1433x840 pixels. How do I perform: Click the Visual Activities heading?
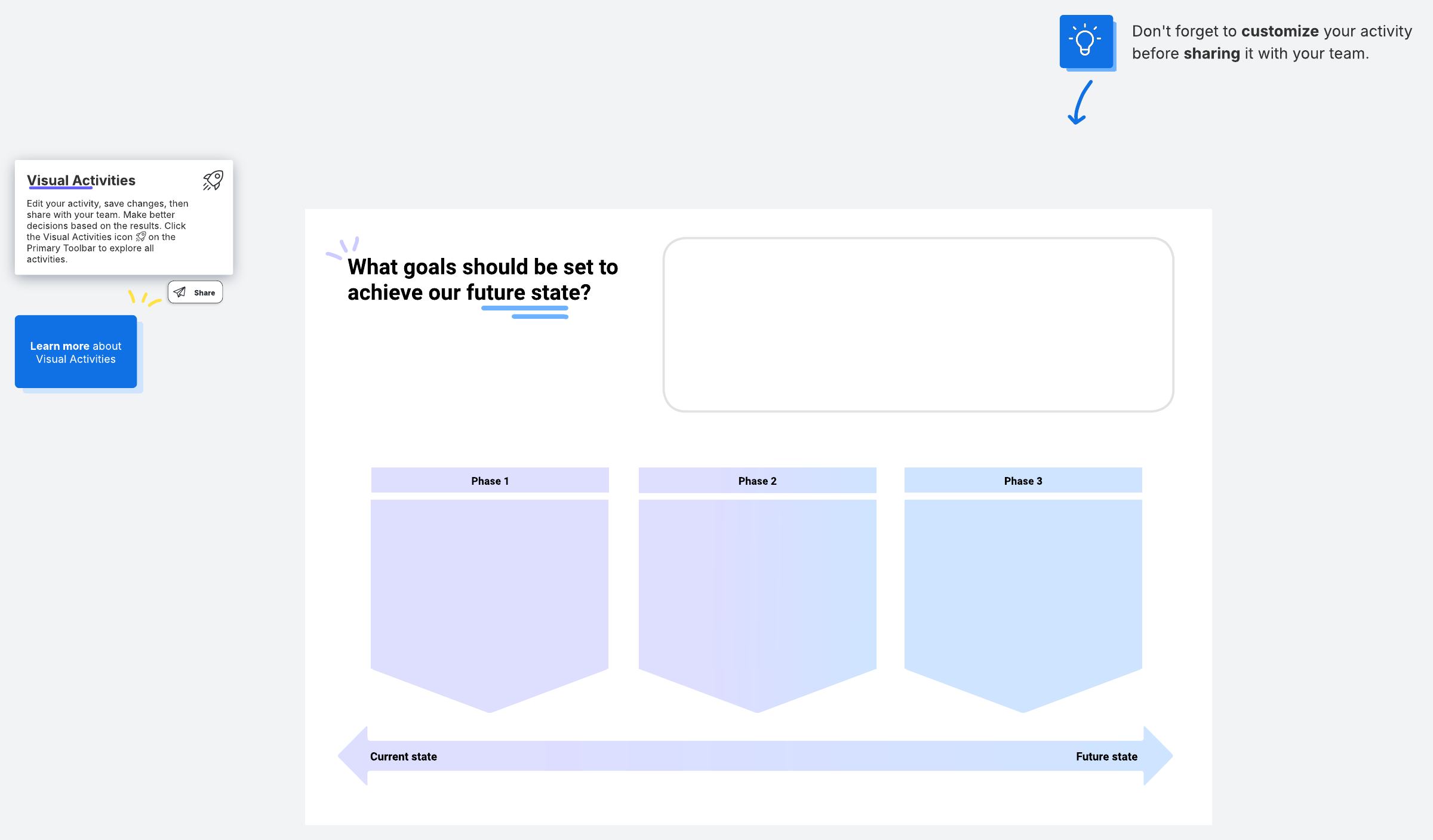[81, 180]
